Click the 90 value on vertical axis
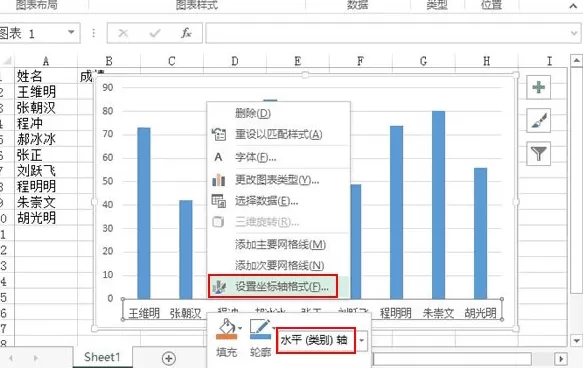The height and width of the screenshot is (368, 583). (x=108, y=87)
